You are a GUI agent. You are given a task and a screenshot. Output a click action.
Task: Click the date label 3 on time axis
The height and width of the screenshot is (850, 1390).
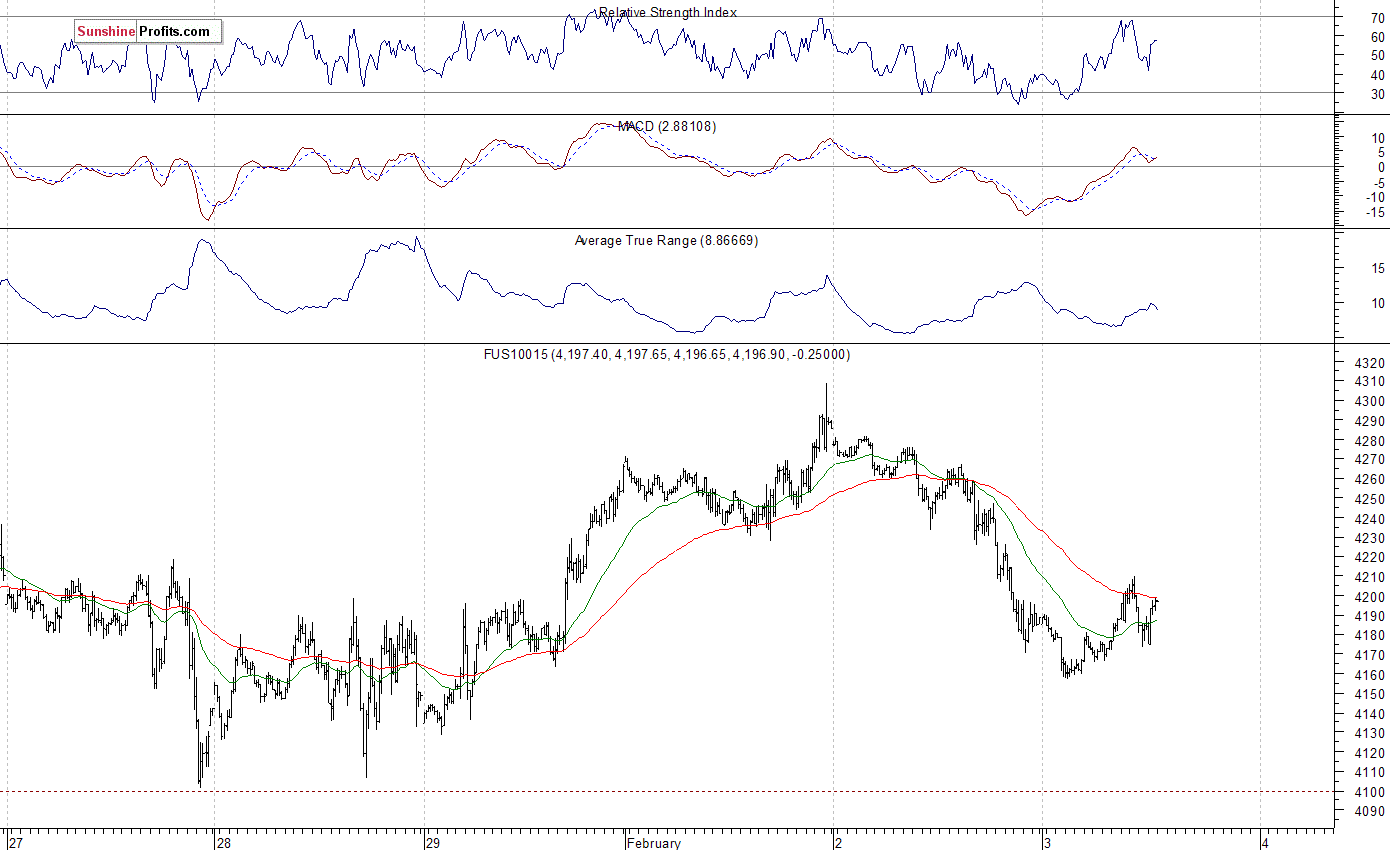[x=1049, y=843]
